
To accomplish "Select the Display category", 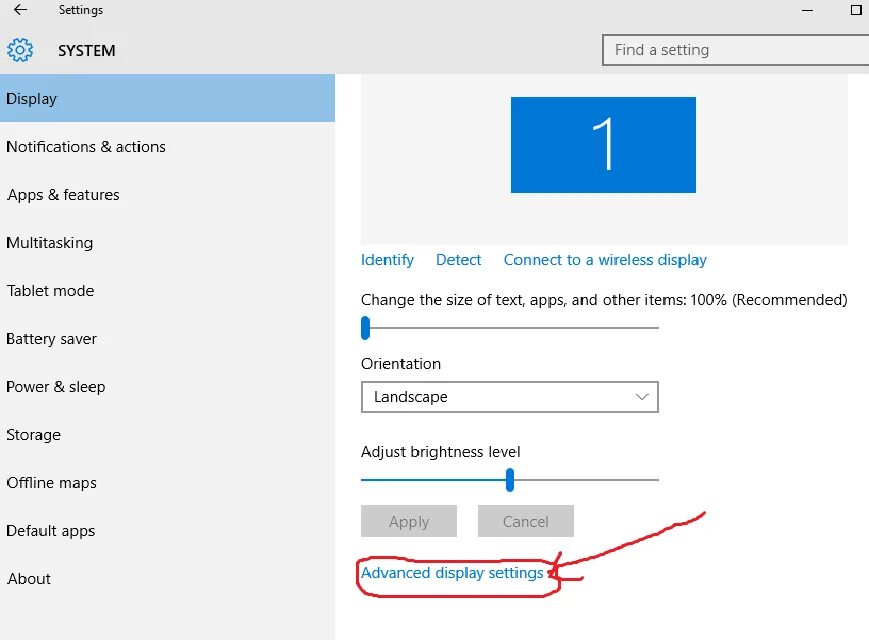I will 167,98.
